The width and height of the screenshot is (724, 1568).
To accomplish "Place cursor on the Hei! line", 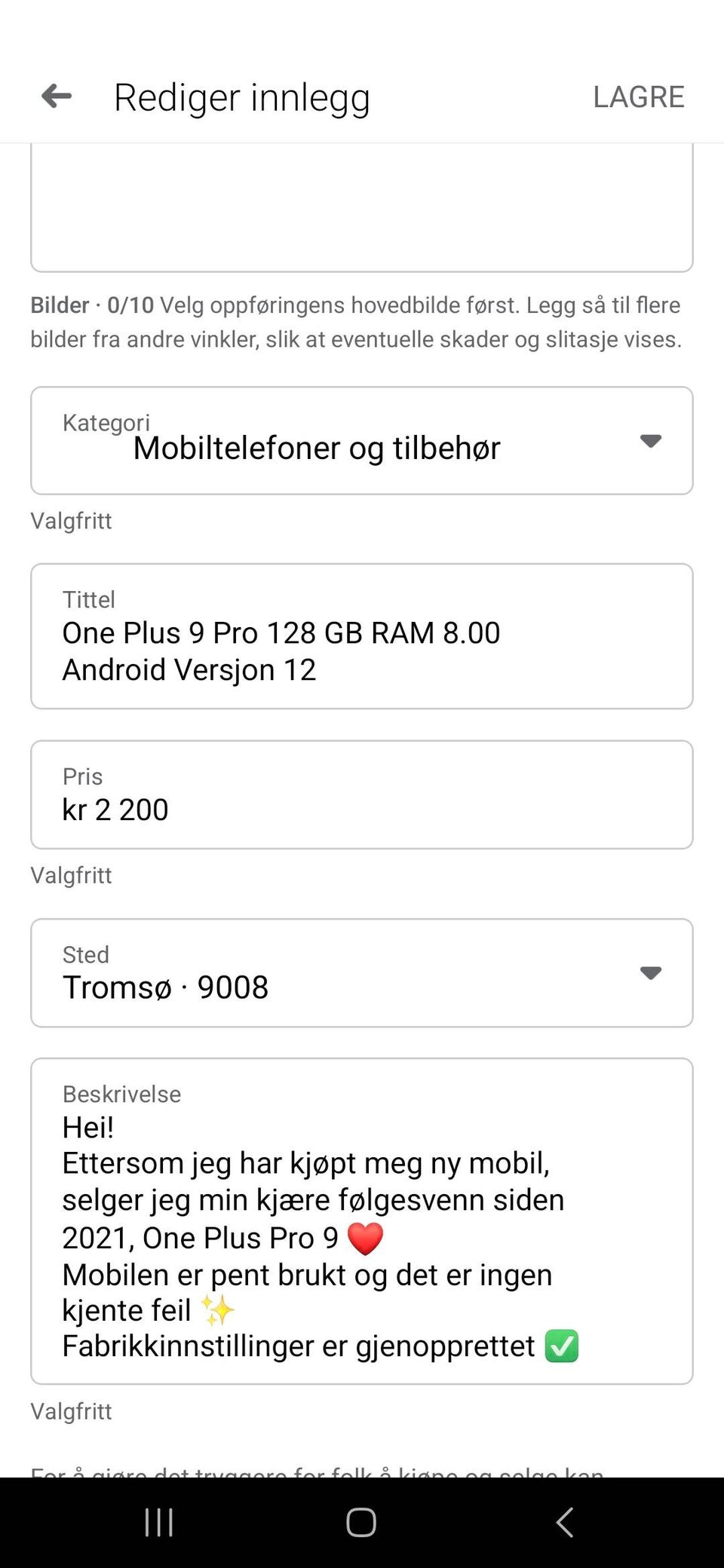I will pos(88,1128).
